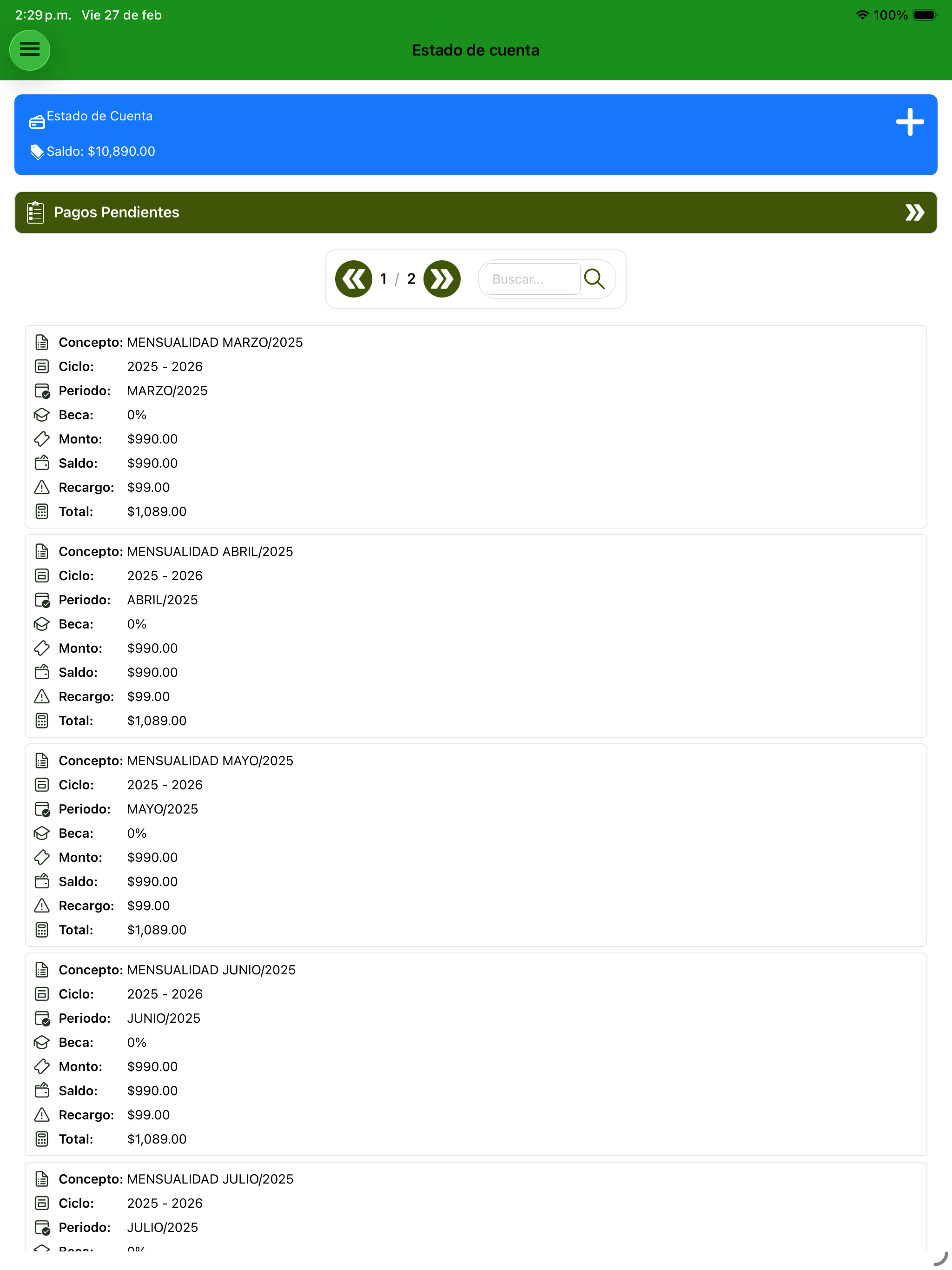This screenshot has height=1270, width=952.
Task: Select the MENSUALIDAD JULIO/2025 concept
Action: tap(210, 1179)
